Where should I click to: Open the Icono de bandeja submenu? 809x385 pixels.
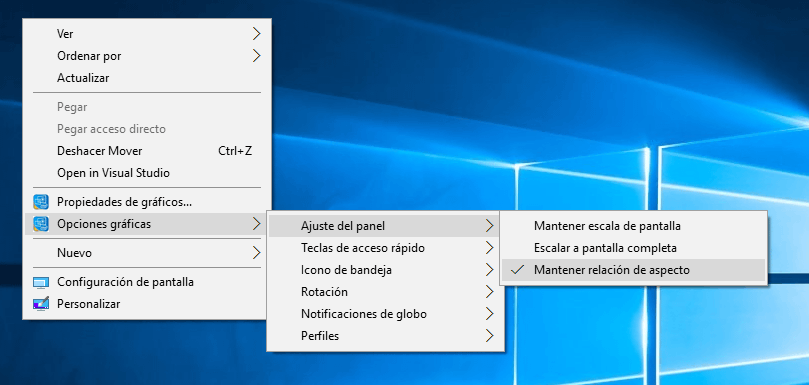click(384, 270)
